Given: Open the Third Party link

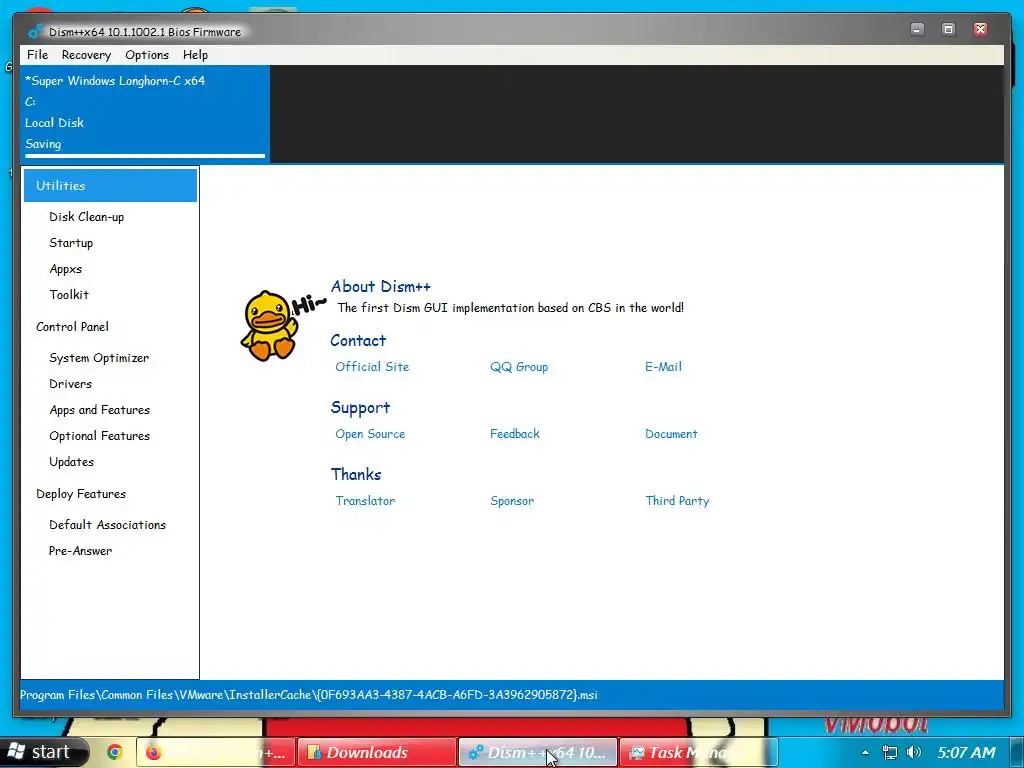Looking at the screenshot, I should 677,501.
